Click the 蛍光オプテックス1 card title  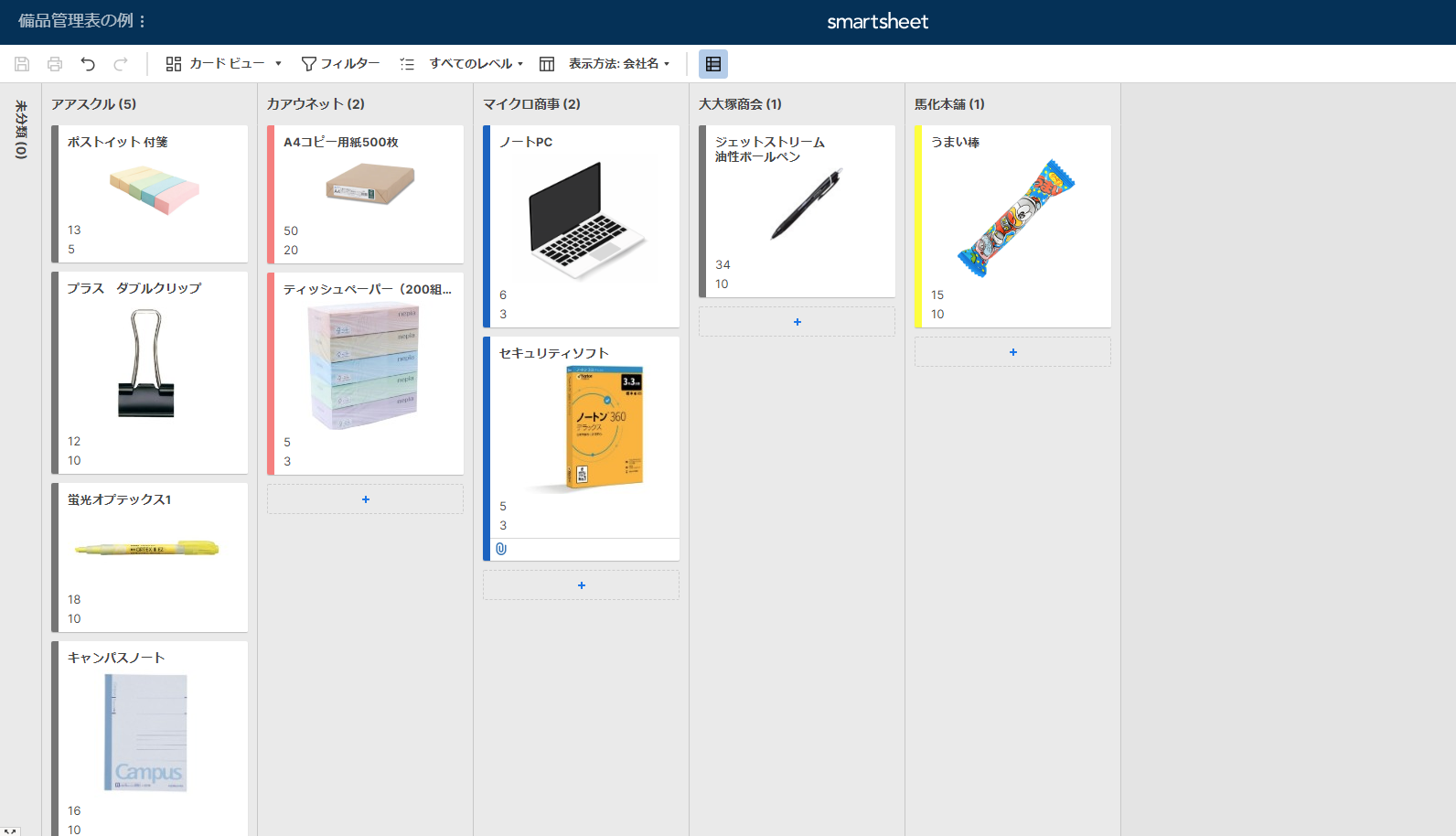click(120, 499)
